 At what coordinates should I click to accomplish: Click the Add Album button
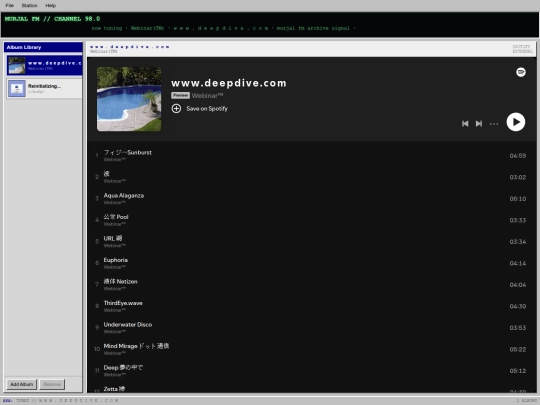pyautogui.click(x=21, y=384)
